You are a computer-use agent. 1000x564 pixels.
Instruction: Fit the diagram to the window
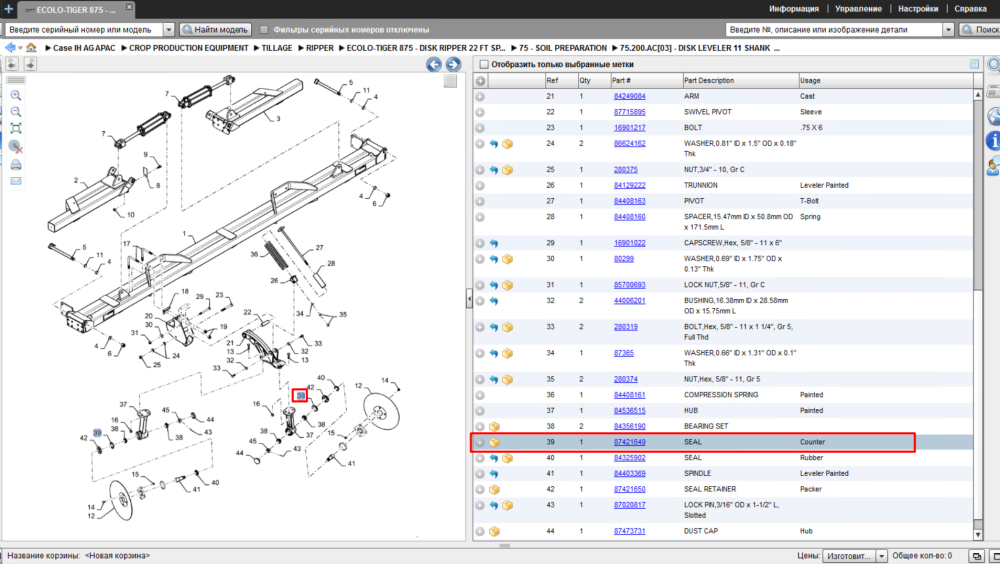coord(16,129)
